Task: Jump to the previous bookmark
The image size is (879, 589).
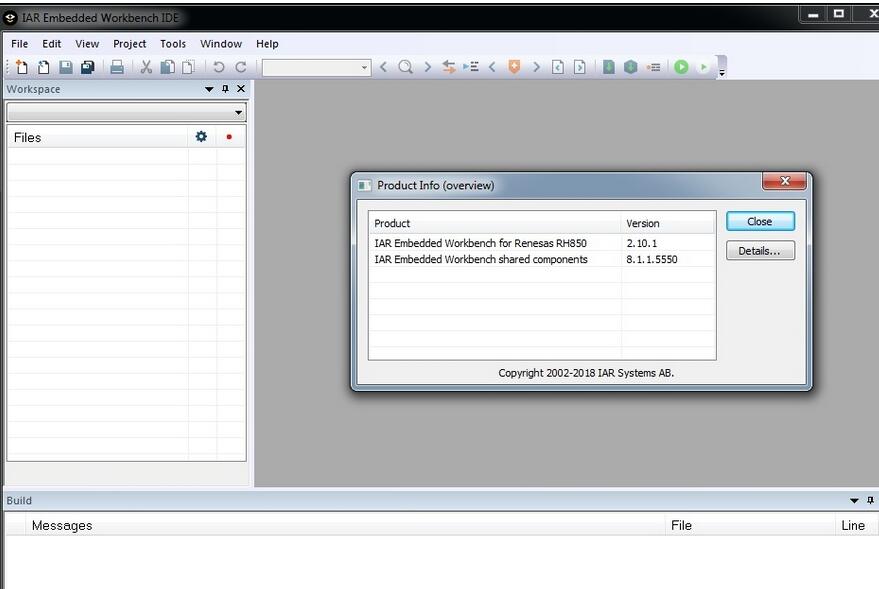Action: pos(492,67)
